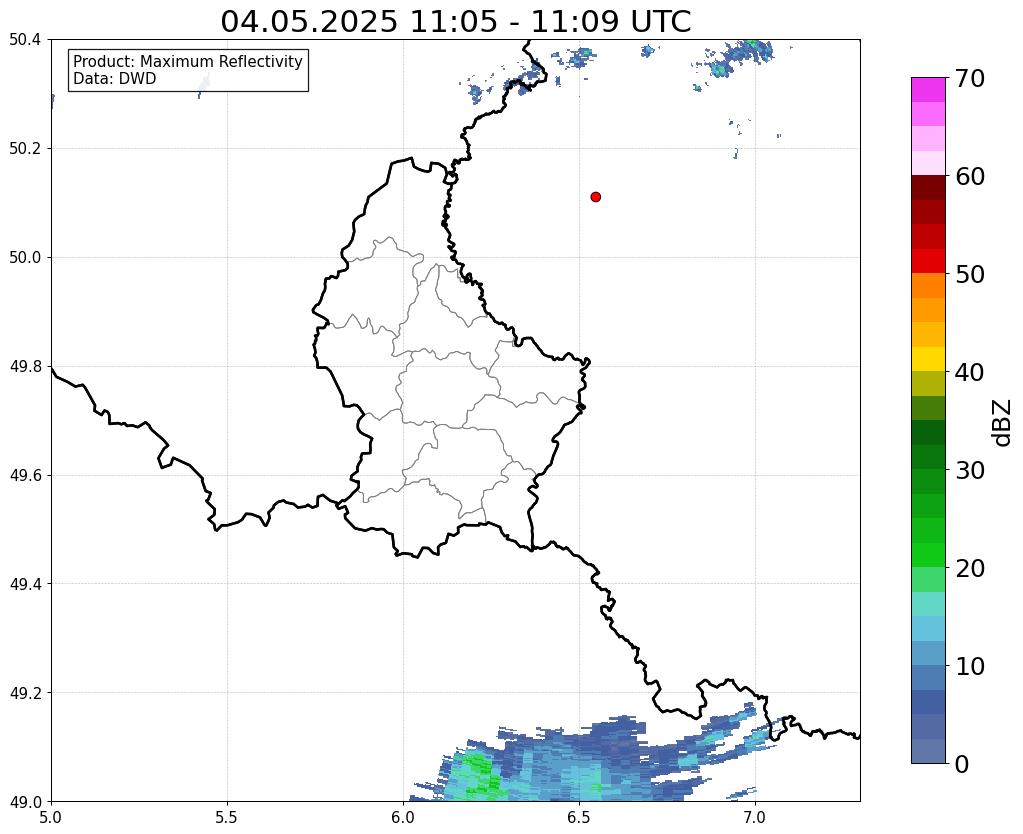1023x834 pixels.
Task: Click latitude axis label 50.2
Action: point(25,149)
